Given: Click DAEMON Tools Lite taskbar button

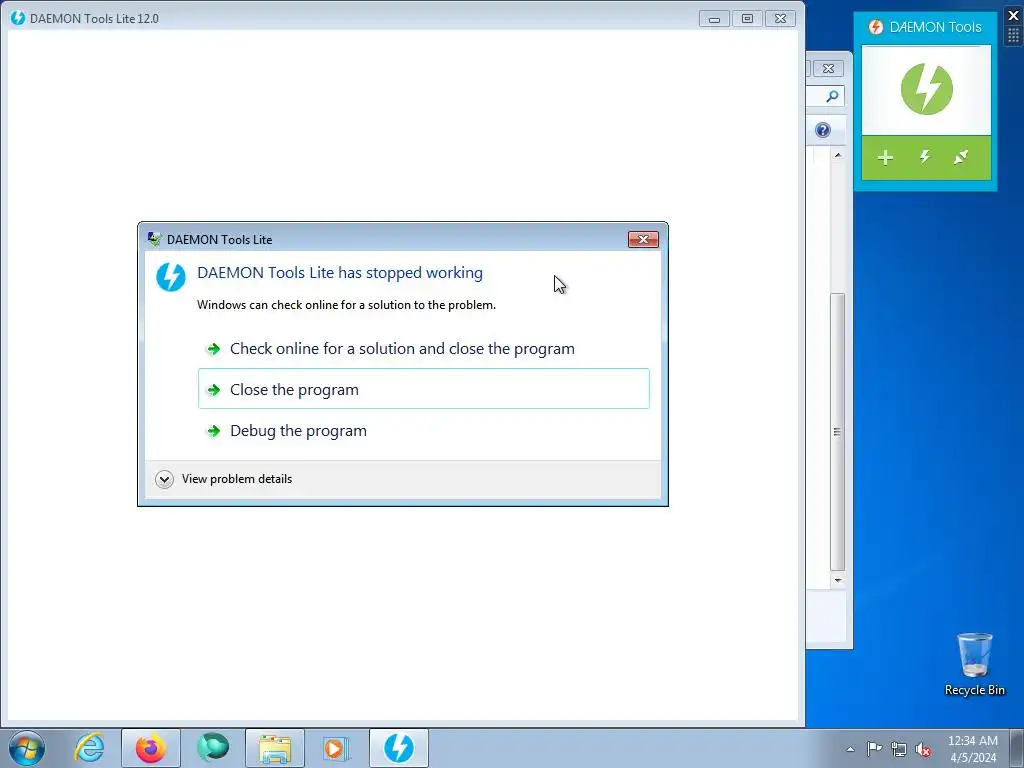Looking at the screenshot, I should [x=399, y=748].
